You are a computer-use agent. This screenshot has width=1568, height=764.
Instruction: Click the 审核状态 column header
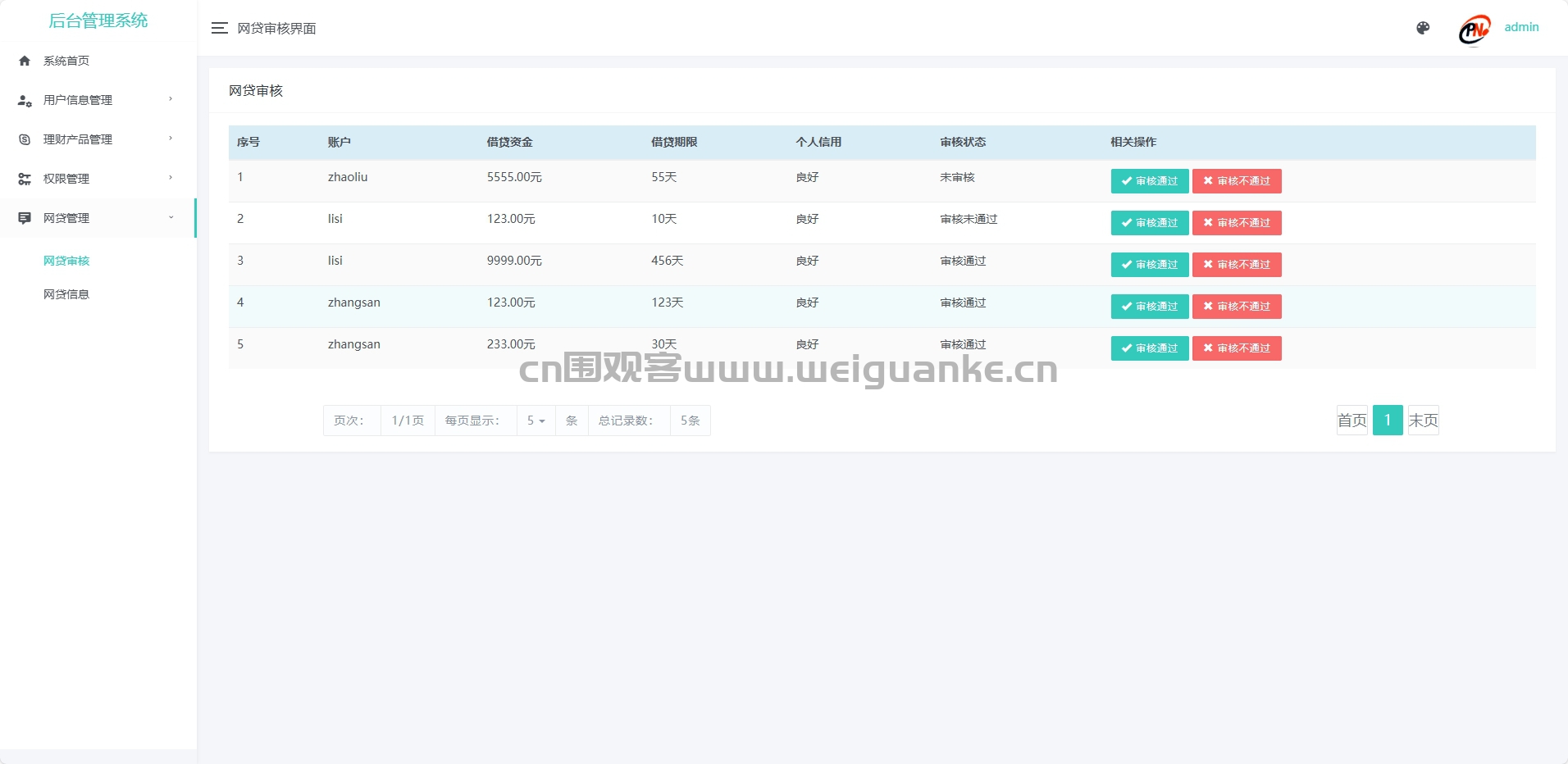tap(963, 142)
